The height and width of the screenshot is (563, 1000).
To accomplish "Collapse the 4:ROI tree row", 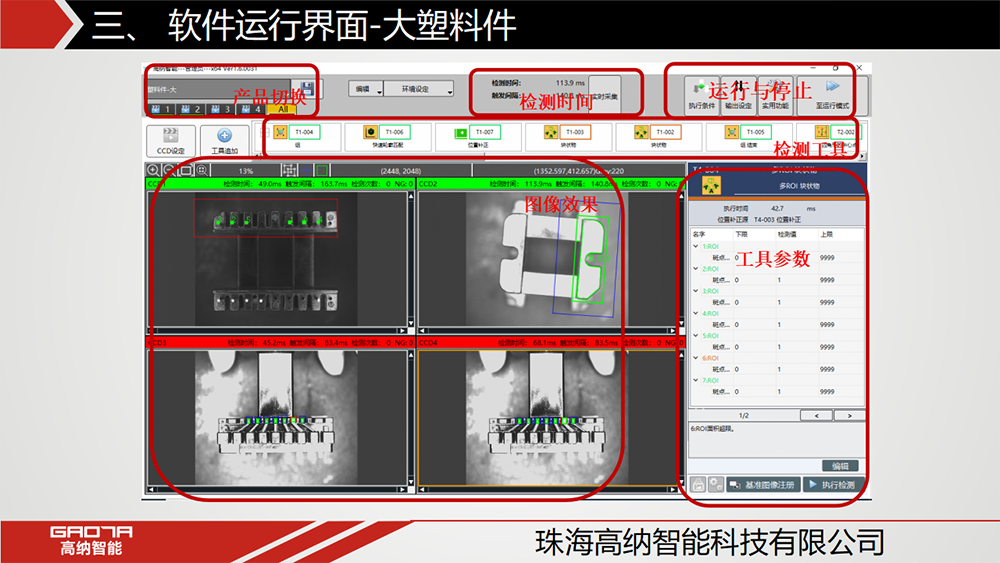I will pos(696,313).
